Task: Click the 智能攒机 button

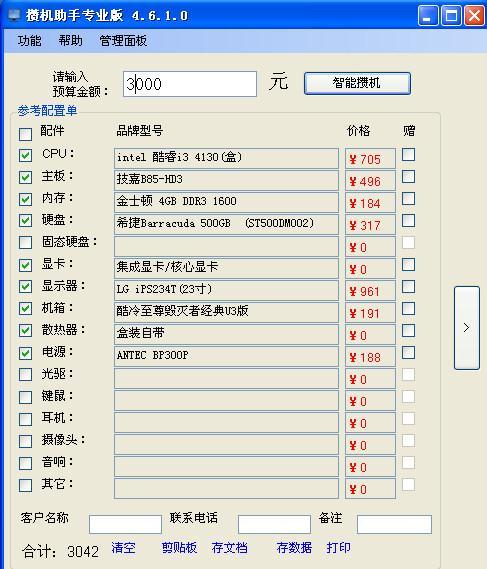Action: click(357, 83)
